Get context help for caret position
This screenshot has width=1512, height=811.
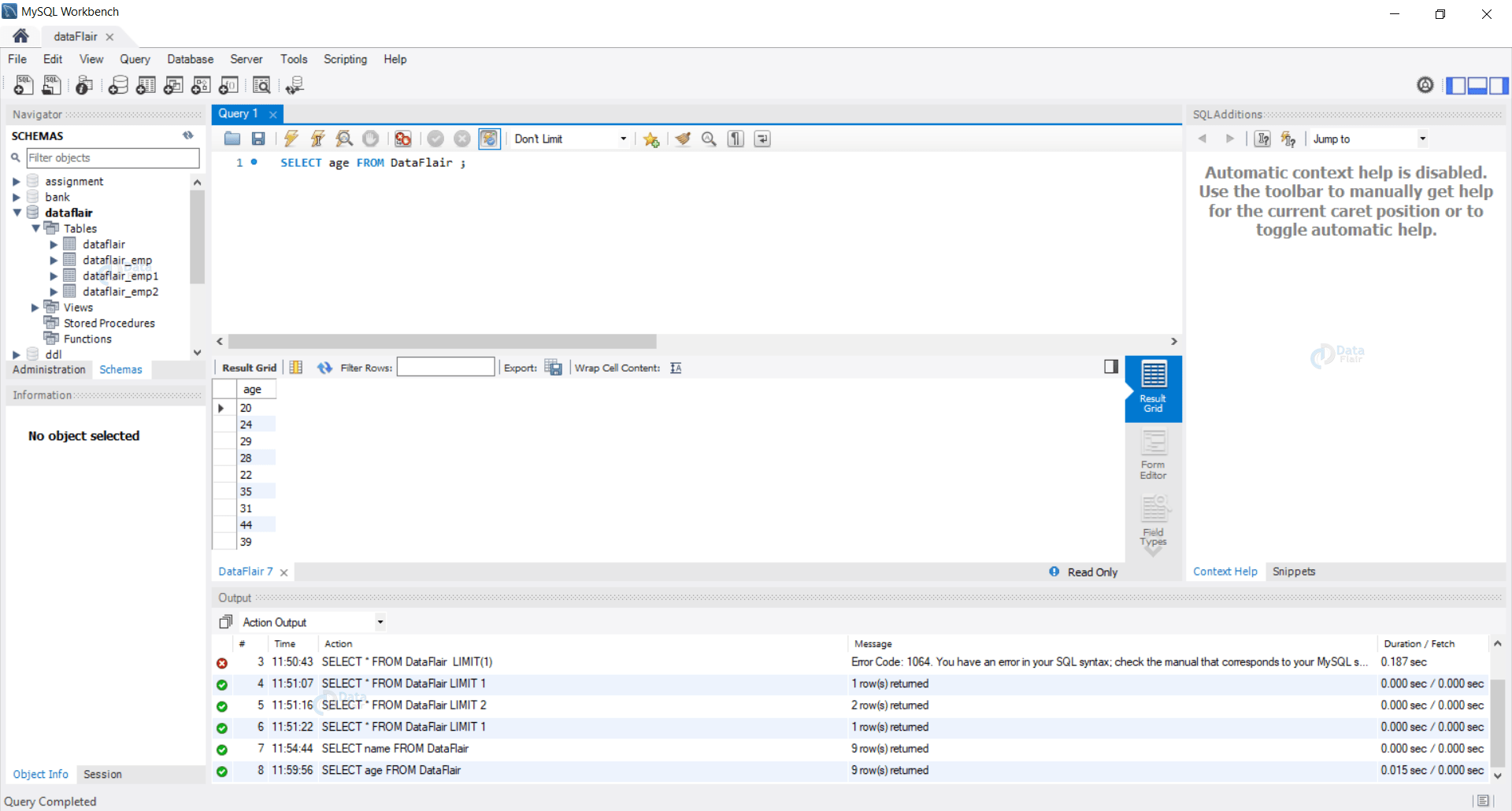pos(1262,139)
